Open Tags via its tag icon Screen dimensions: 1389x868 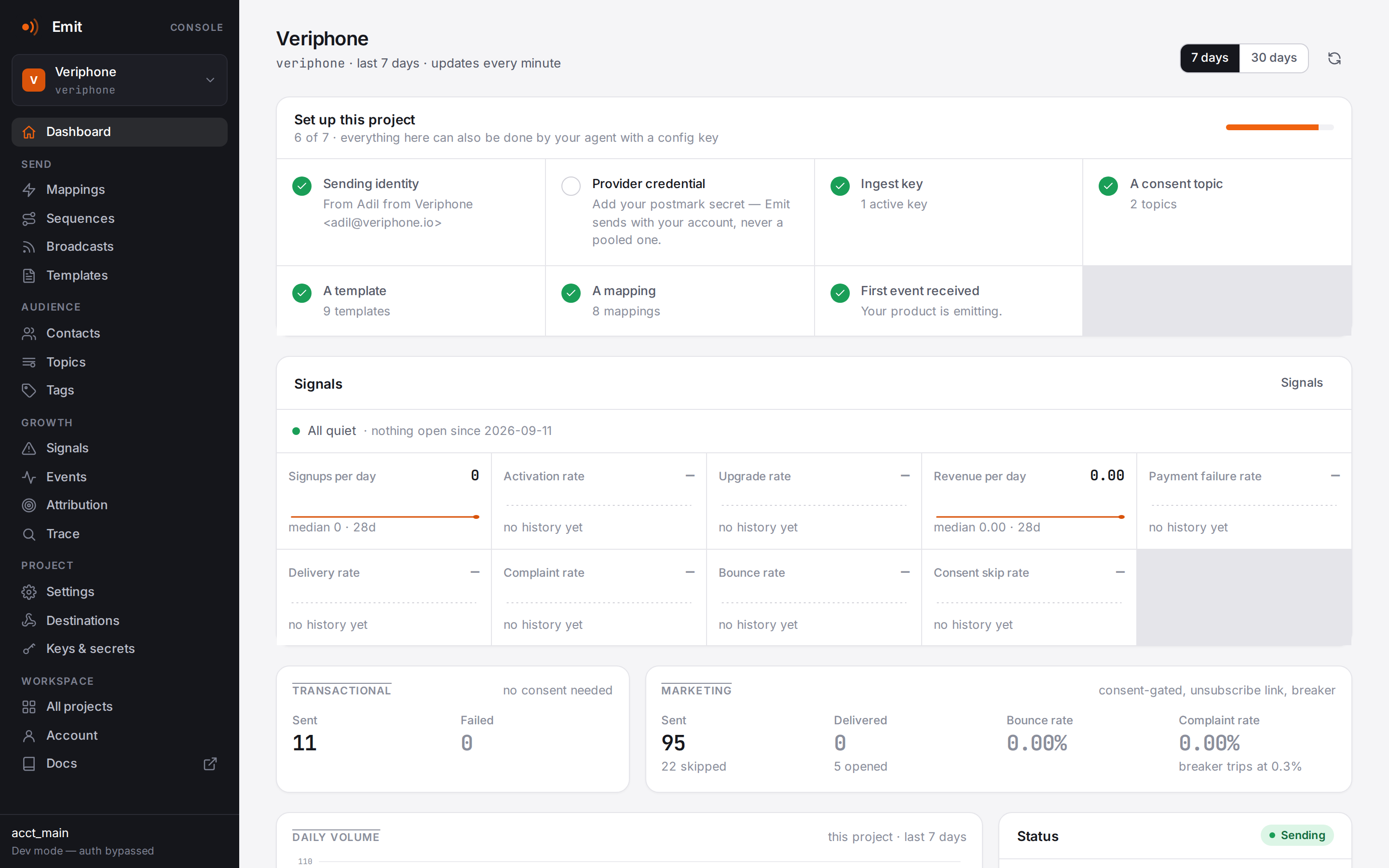[29, 391]
